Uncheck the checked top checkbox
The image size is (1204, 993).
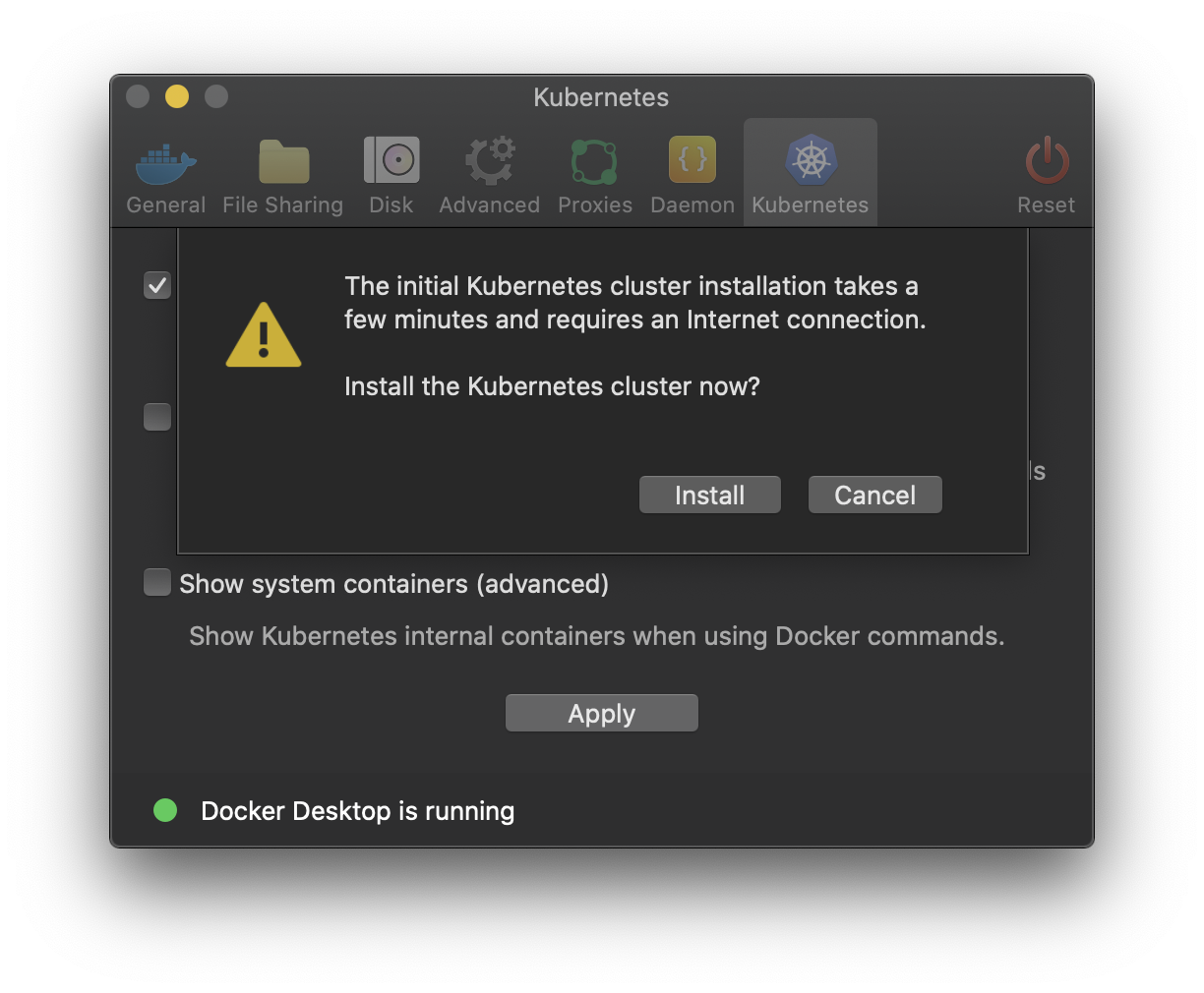pos(157,285)
